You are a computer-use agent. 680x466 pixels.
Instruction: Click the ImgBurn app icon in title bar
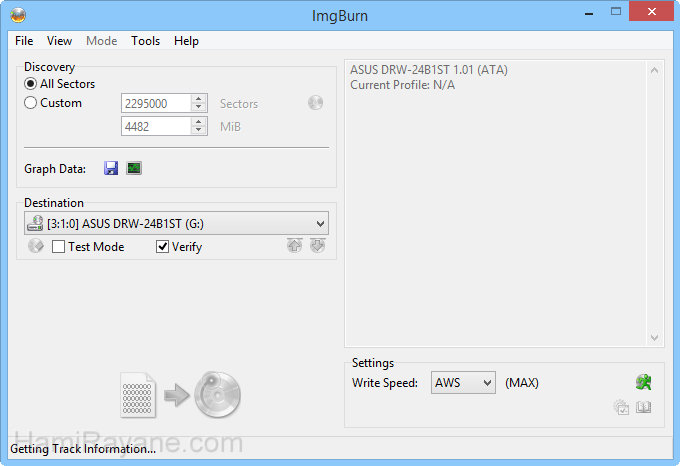click(x=18, y=16)
